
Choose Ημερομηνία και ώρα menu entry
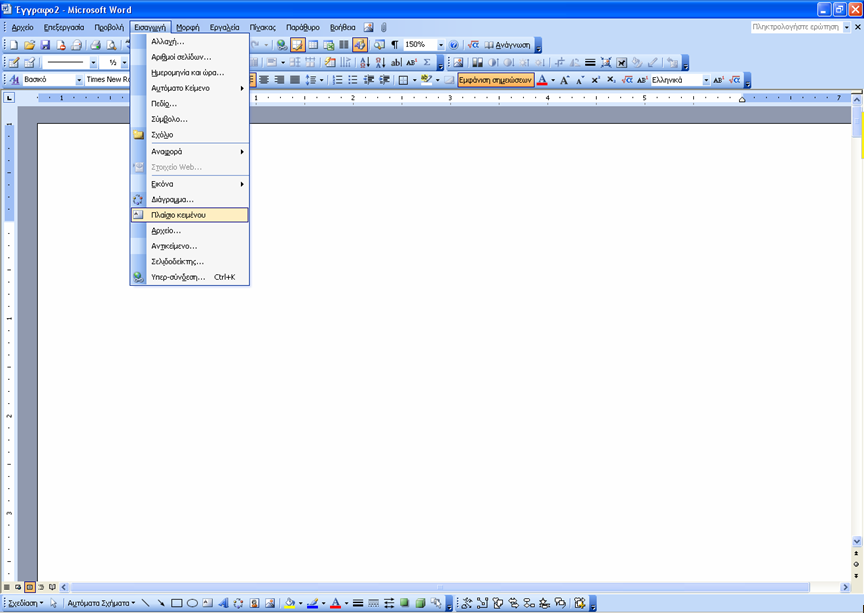tap(190, 73)
